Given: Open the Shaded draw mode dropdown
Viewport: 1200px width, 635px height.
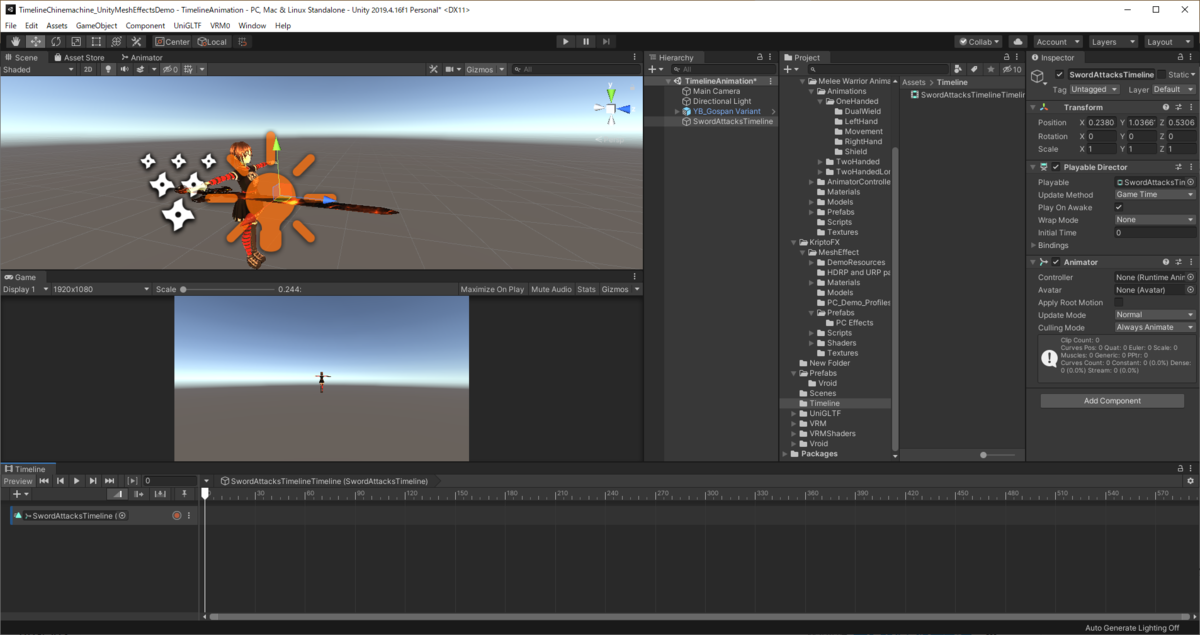Looking at the screenshot, I should click(38, 69).
